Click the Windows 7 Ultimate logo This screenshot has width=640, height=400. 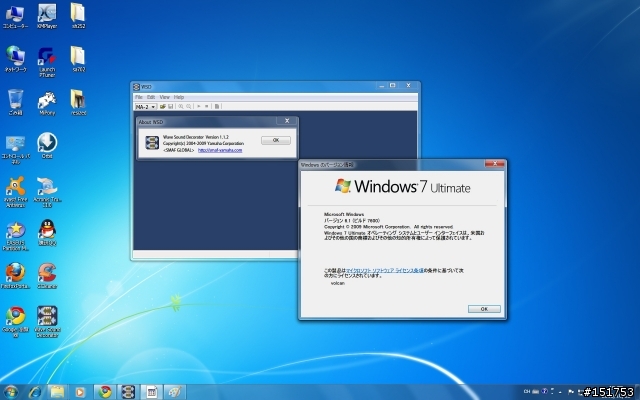[x=402, y=187]
